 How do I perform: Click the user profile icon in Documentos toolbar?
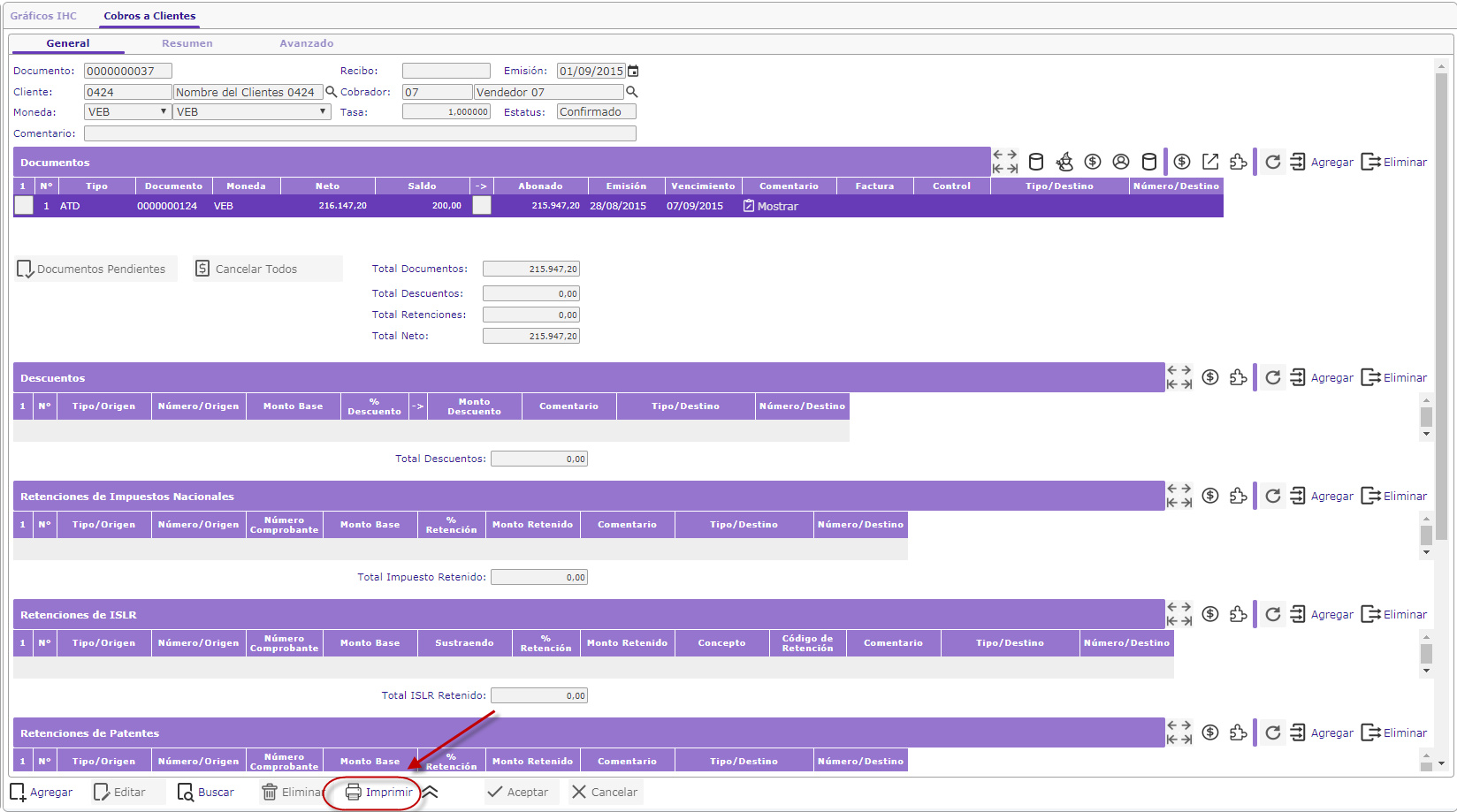pos(1121,162)
